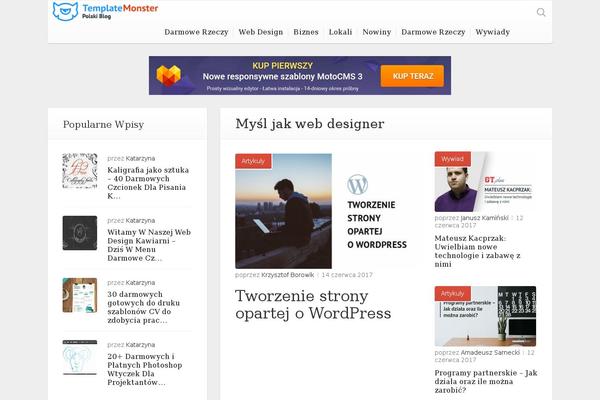This screenshot has height=400, width=600.
Task: Click the Wywiad tag on interview card
Action: 452,159
